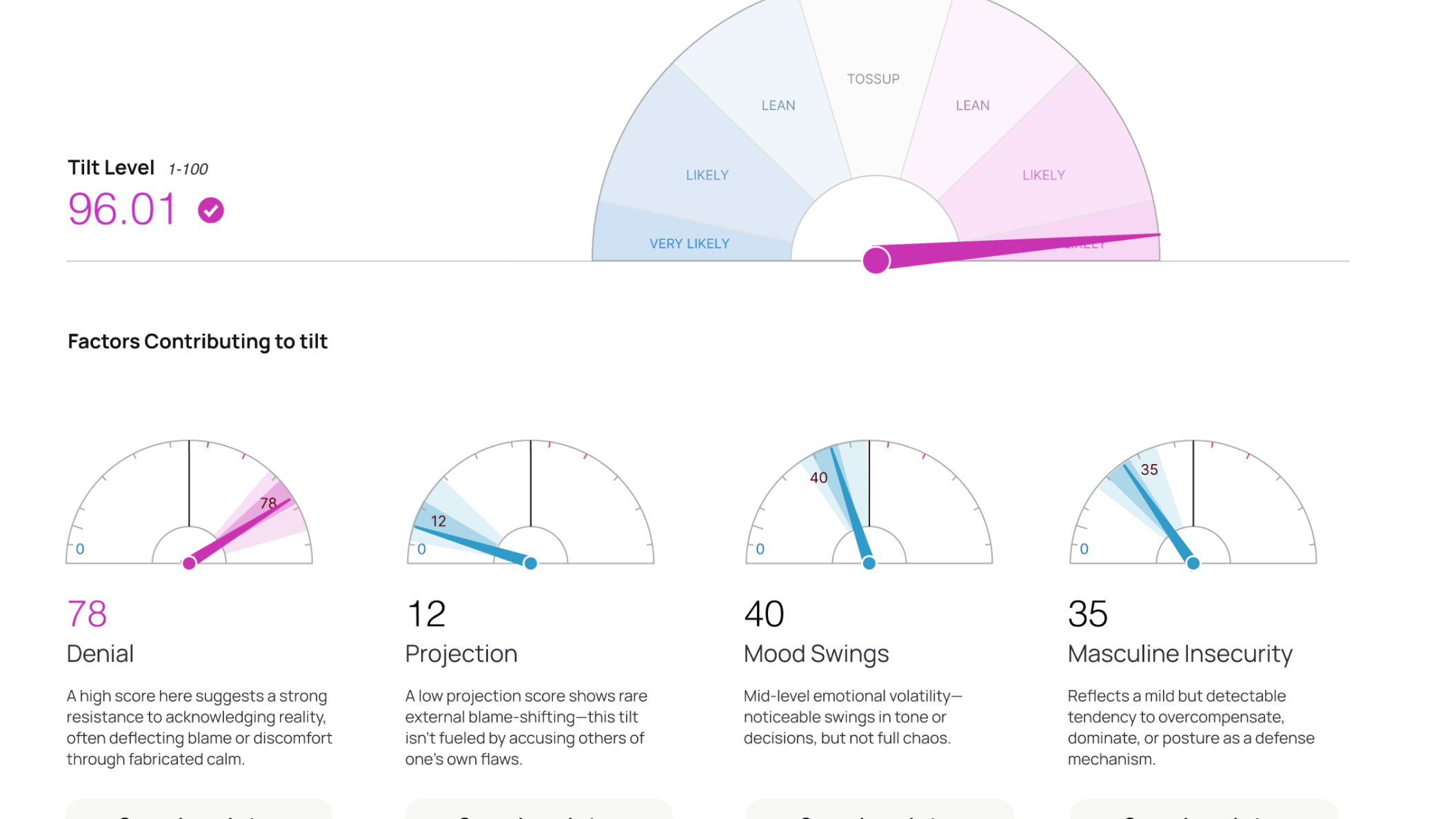Click the blue VERY LIKELY segment

[x=689, y=244]
